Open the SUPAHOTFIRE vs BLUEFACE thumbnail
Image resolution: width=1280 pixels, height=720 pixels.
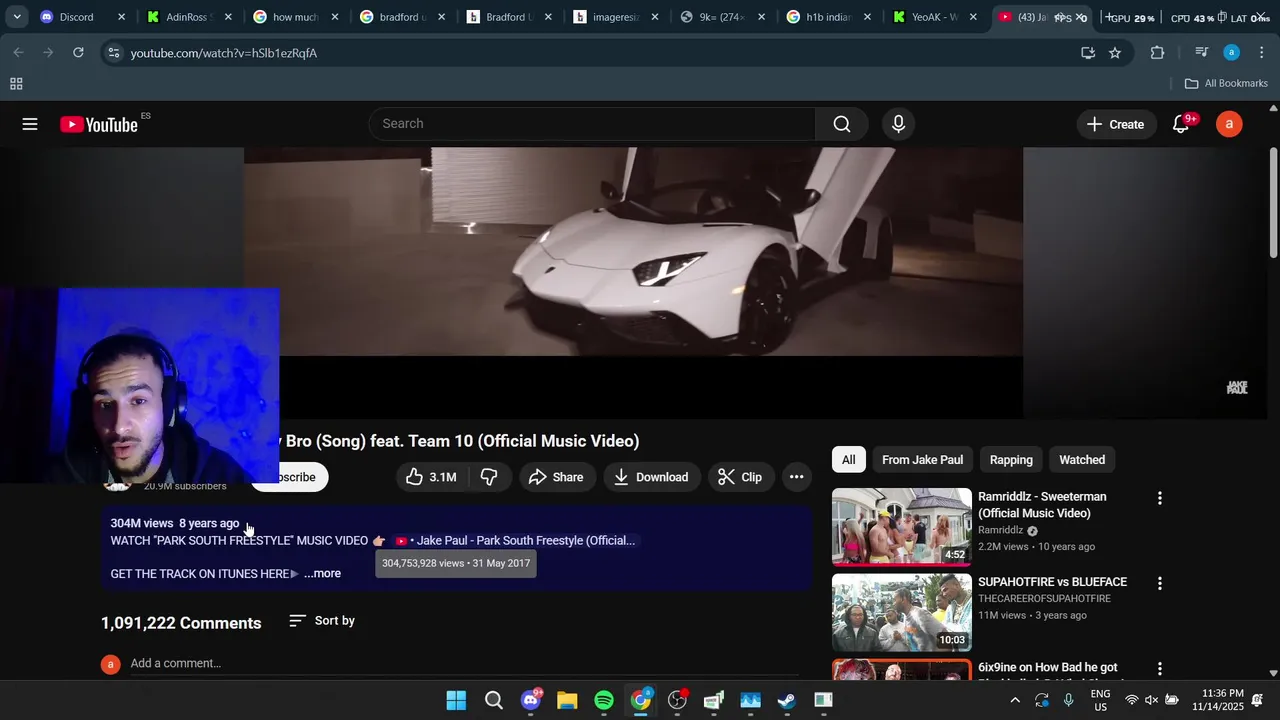901,612
